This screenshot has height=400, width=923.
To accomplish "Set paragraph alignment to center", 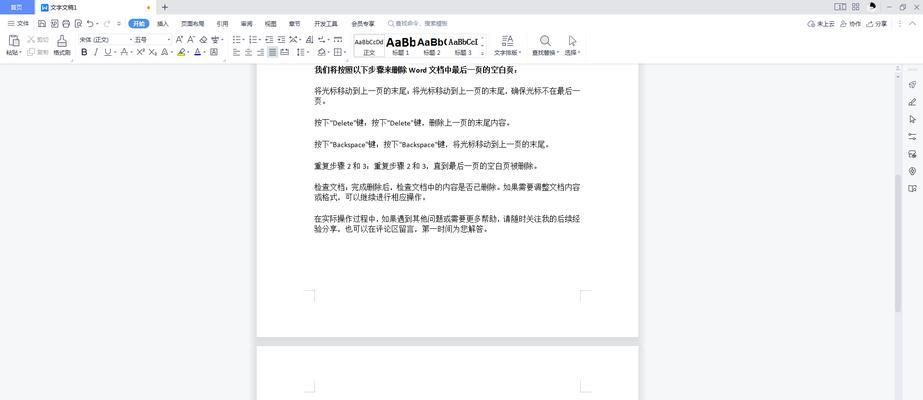I will click(x=248, y=52).
